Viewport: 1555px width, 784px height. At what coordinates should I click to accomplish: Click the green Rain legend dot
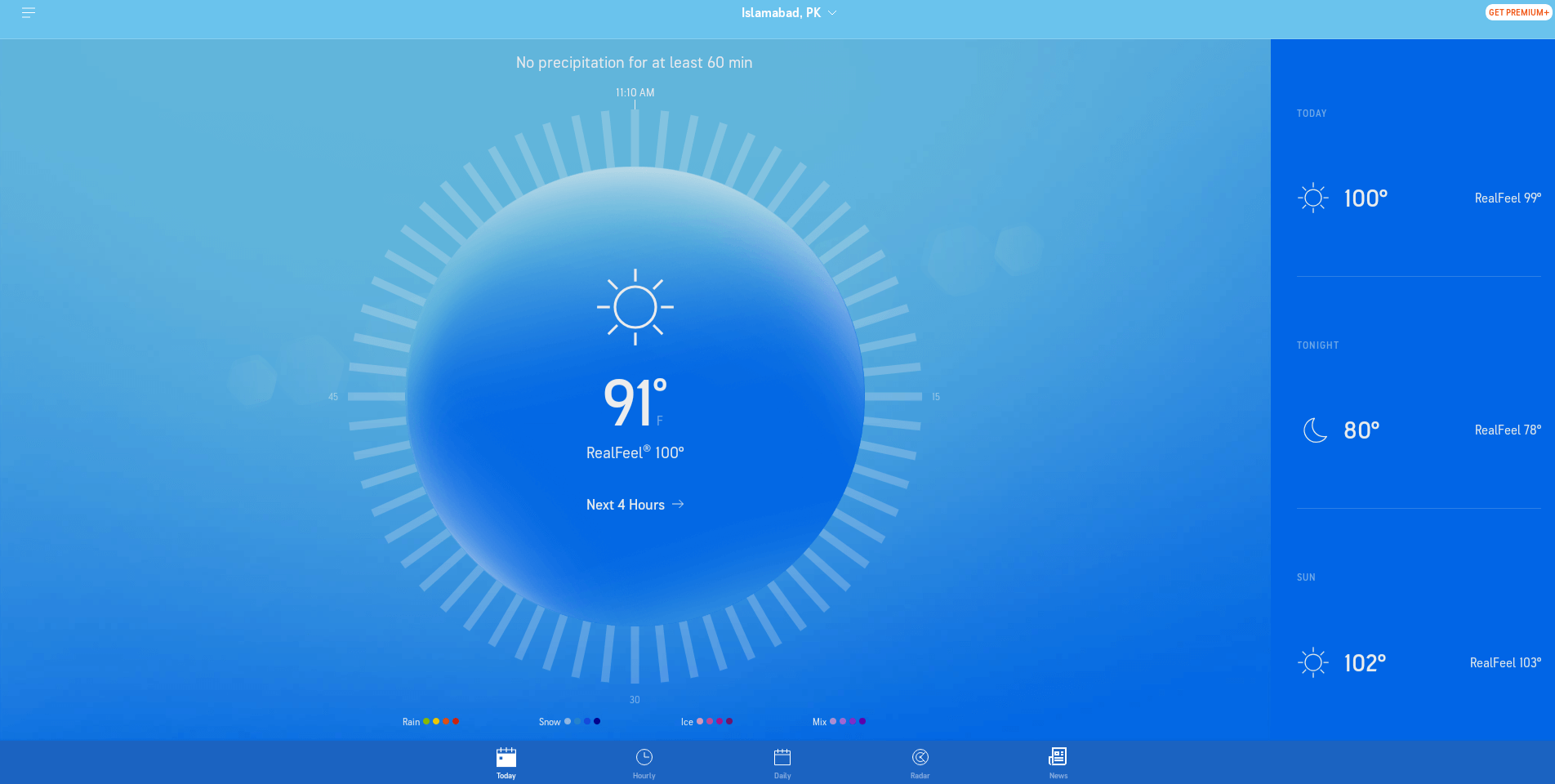426,721
